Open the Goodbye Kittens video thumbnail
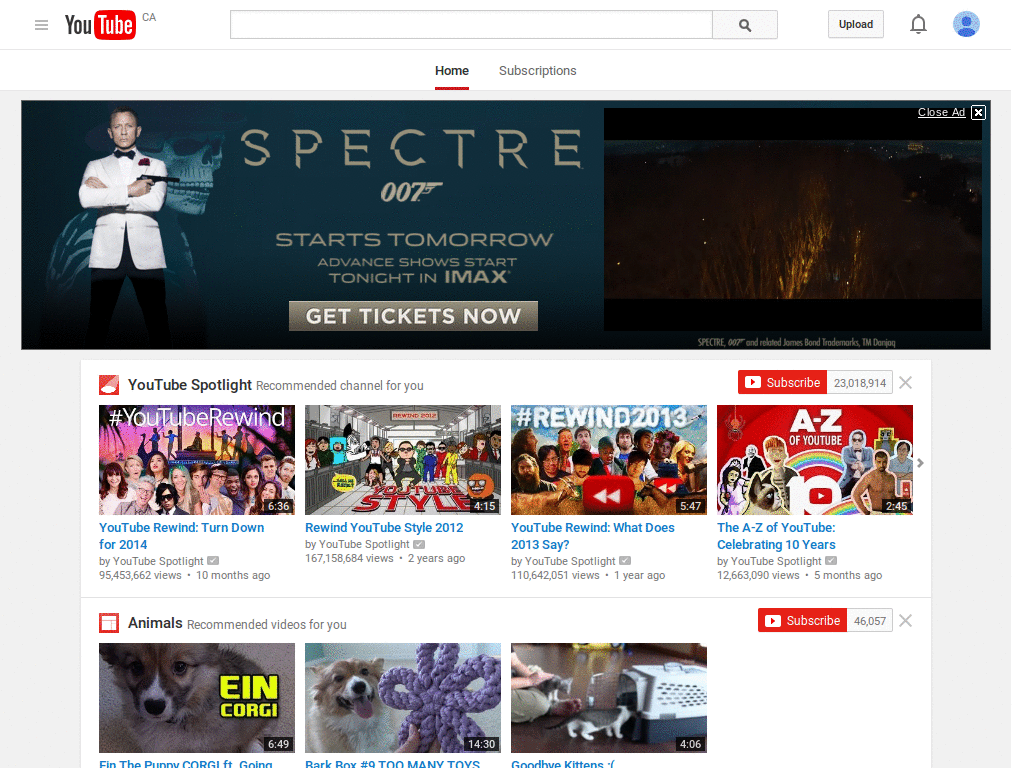The width and height of the screenshot is (1024, 768). 609,698
